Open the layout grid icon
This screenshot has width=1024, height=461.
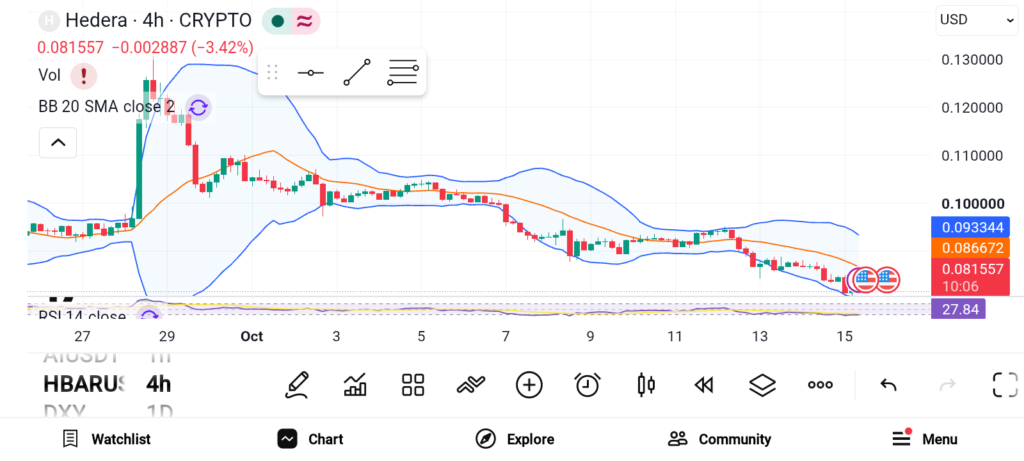[x=413, y=385]
